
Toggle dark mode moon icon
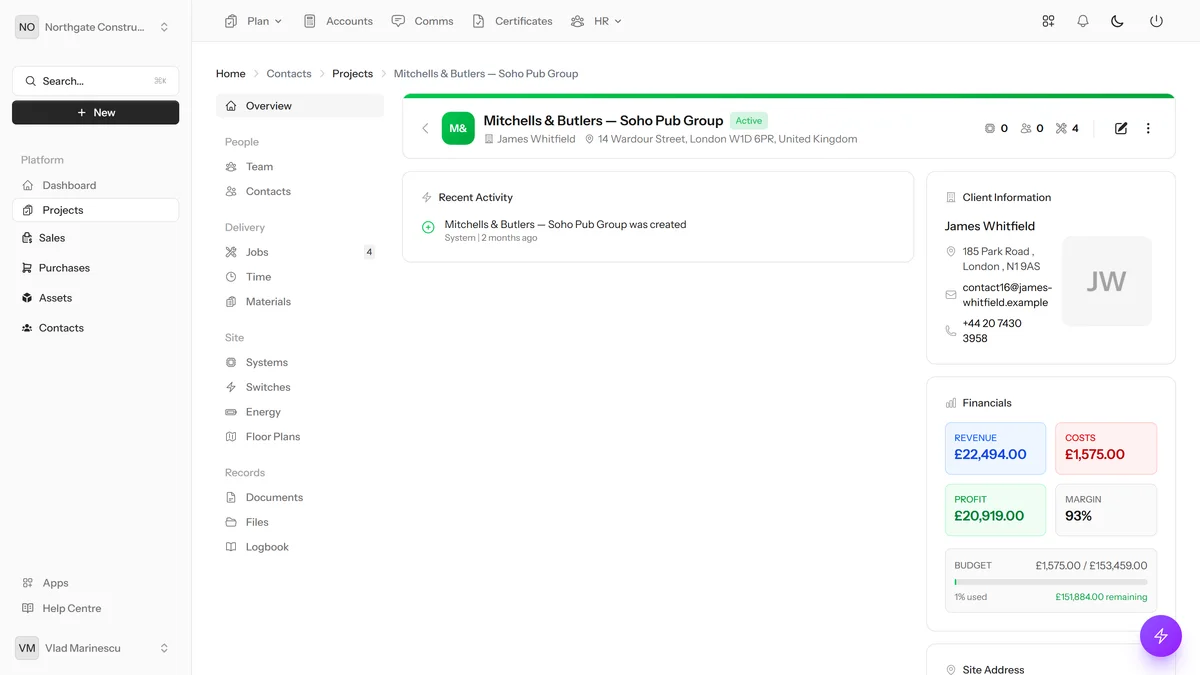1118,21
